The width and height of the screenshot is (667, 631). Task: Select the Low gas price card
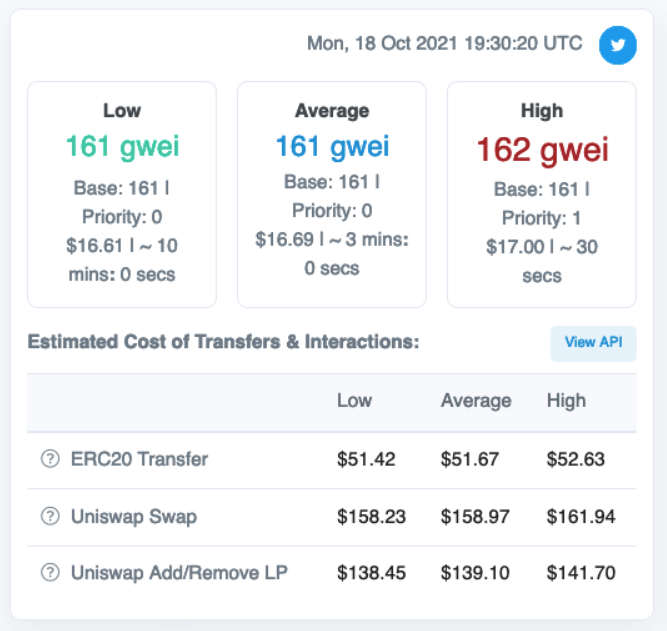122,194
